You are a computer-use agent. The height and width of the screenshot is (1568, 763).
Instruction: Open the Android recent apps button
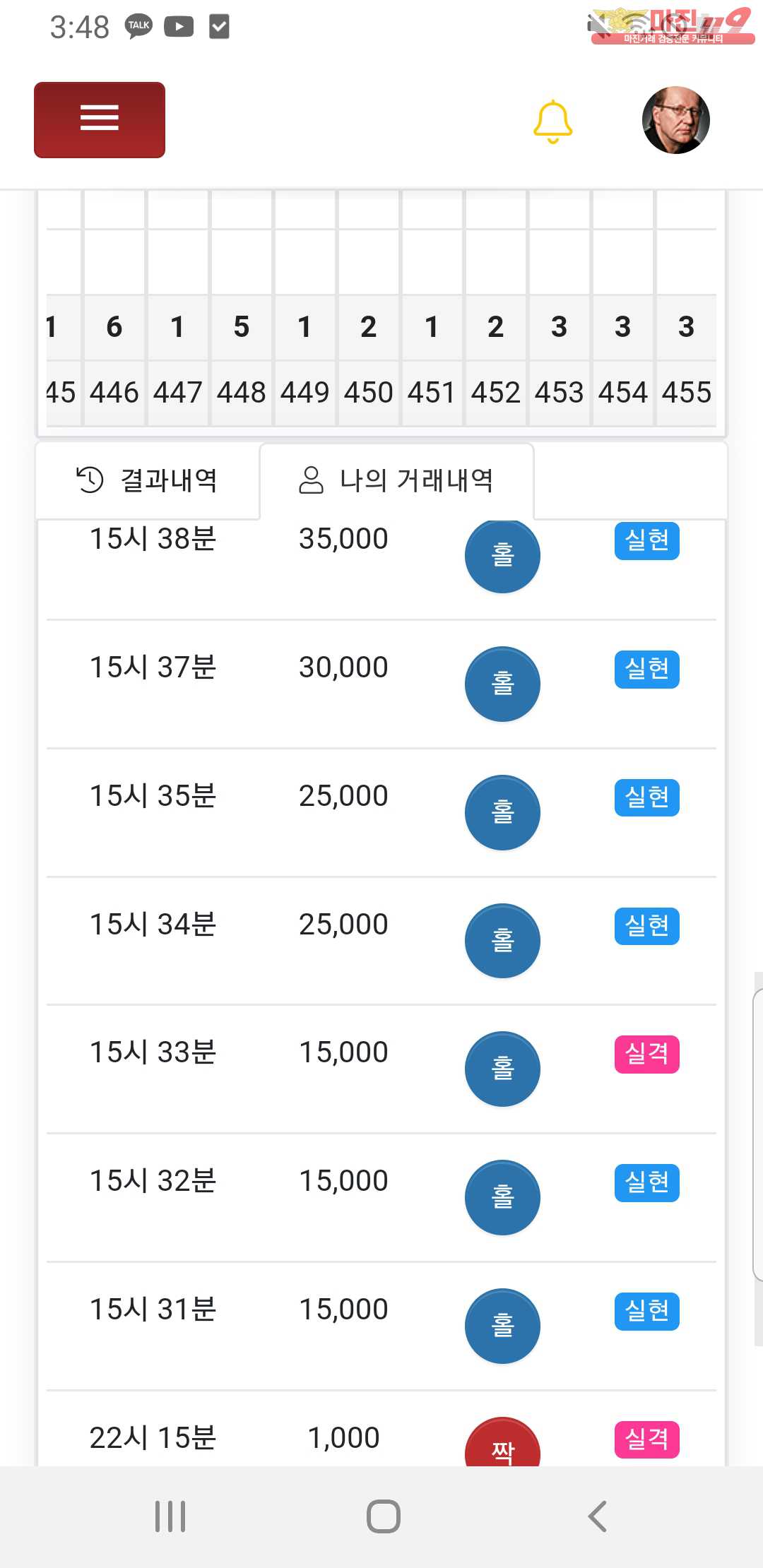[170, 1516]
